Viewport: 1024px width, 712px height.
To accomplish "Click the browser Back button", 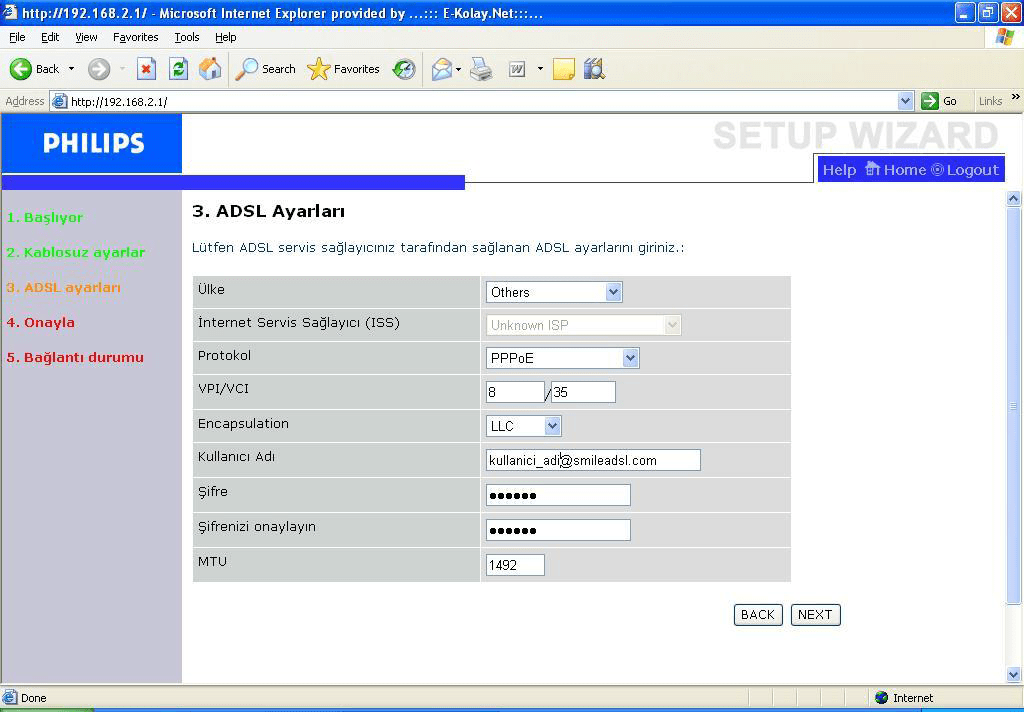I will click(x=35, y=69).
